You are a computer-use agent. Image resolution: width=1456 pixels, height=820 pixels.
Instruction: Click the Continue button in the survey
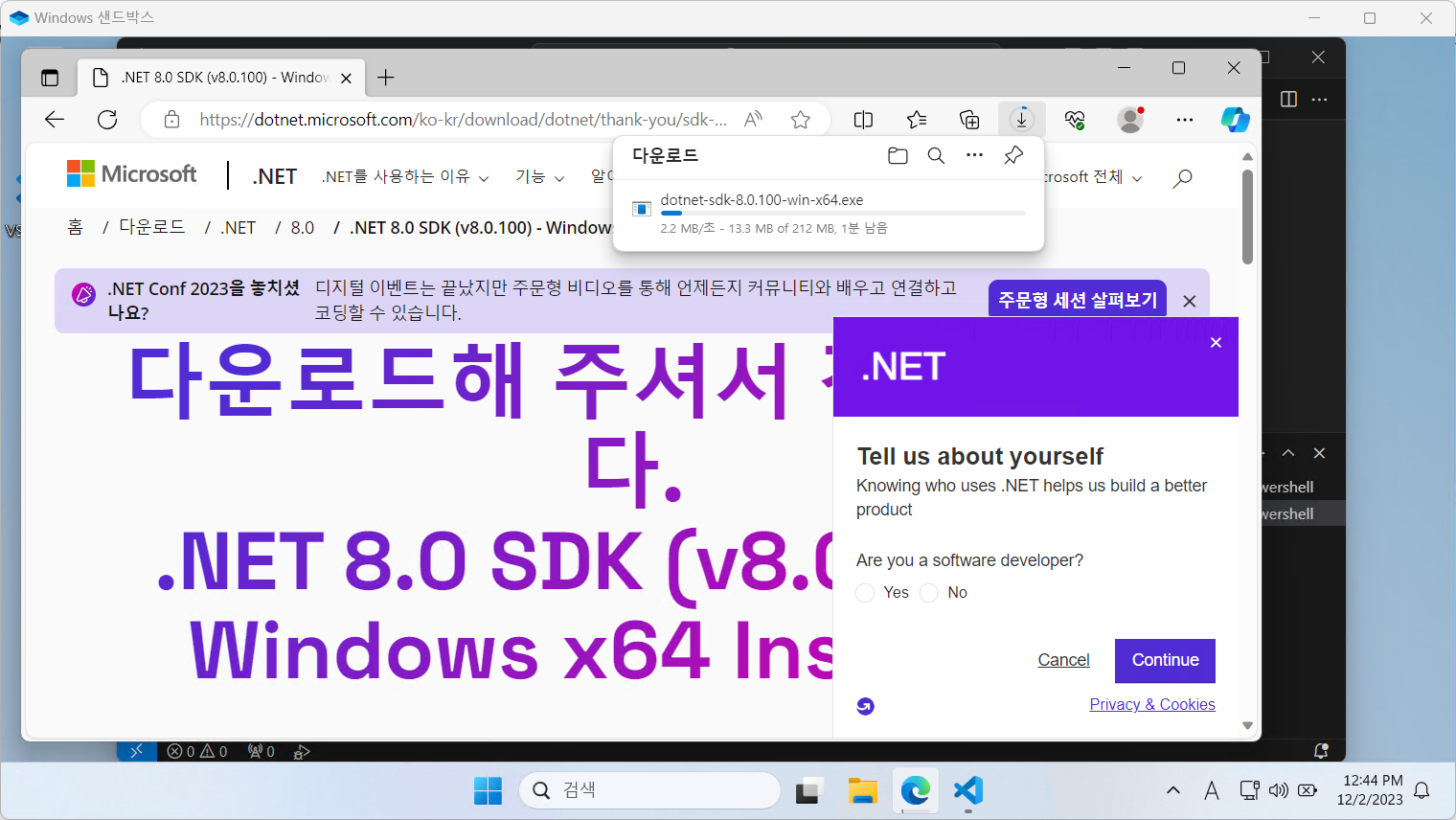click(x=1165, y=660)
